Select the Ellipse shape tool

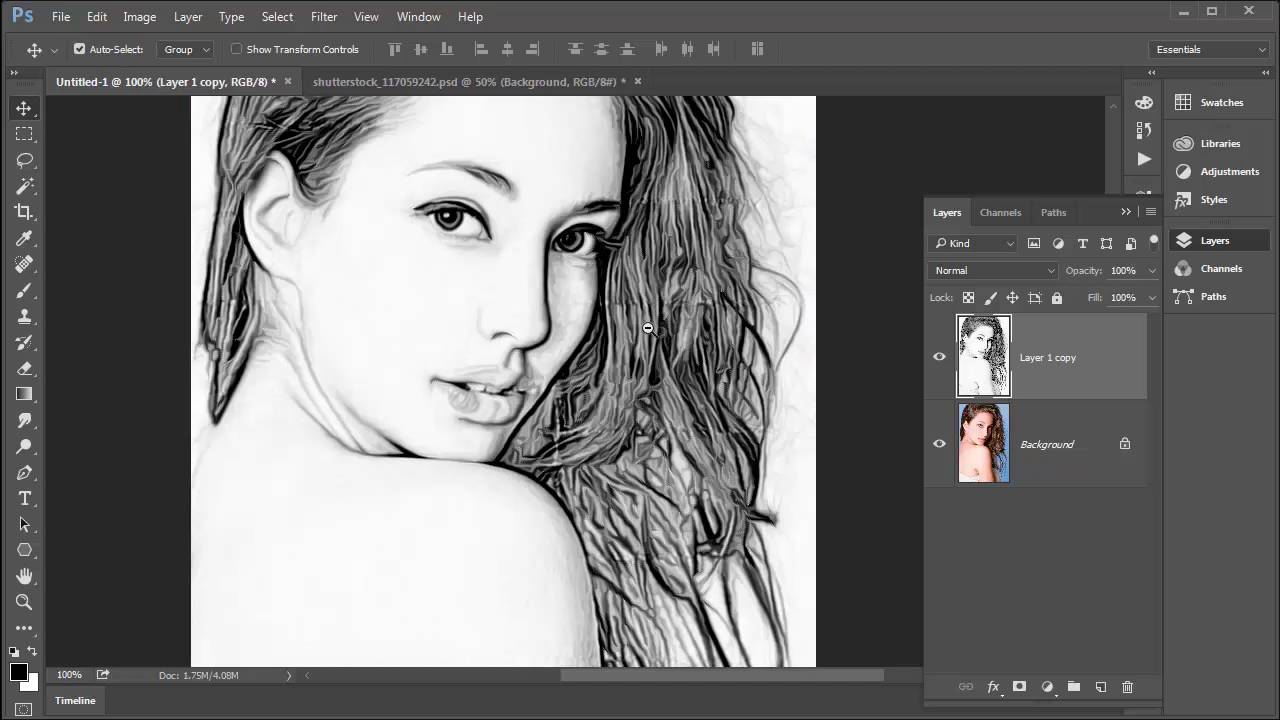pos(24,550)
